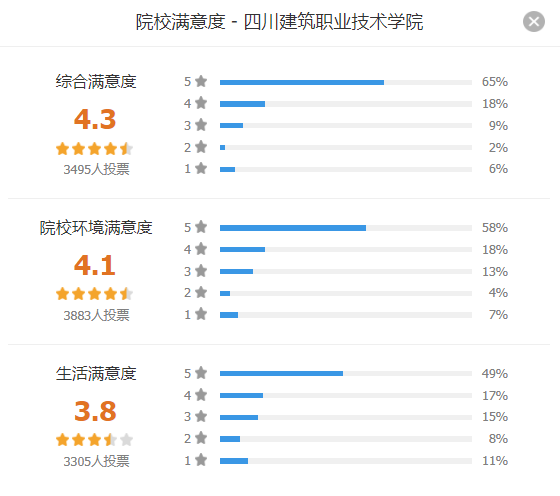Click the 4.1 score under 院校环境满意度

pyautogui.click(x=95, y=265)
